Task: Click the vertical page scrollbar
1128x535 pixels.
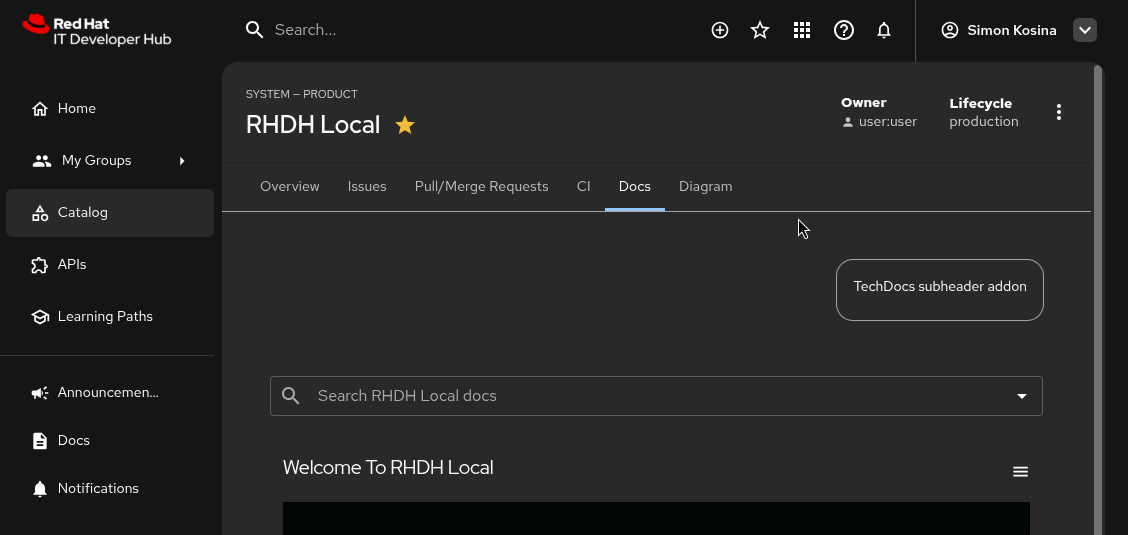Action: tap(1099, 300)
